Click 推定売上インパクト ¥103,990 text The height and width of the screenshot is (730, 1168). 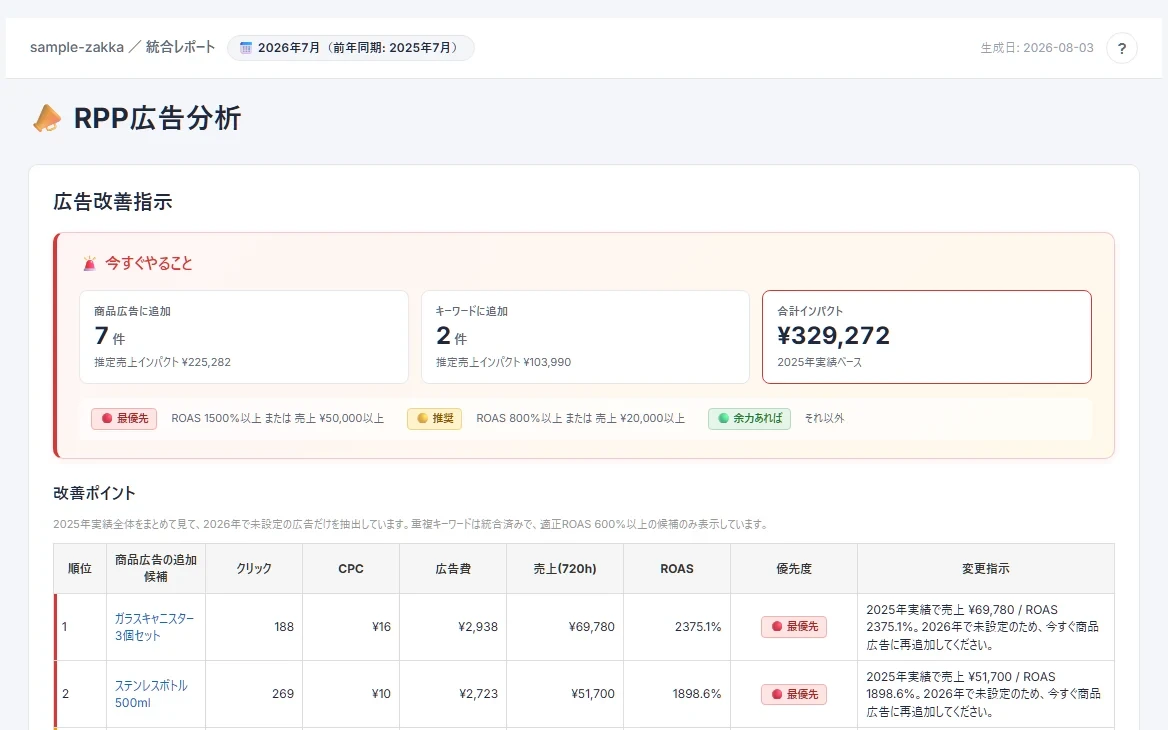(x=504, y=362)
